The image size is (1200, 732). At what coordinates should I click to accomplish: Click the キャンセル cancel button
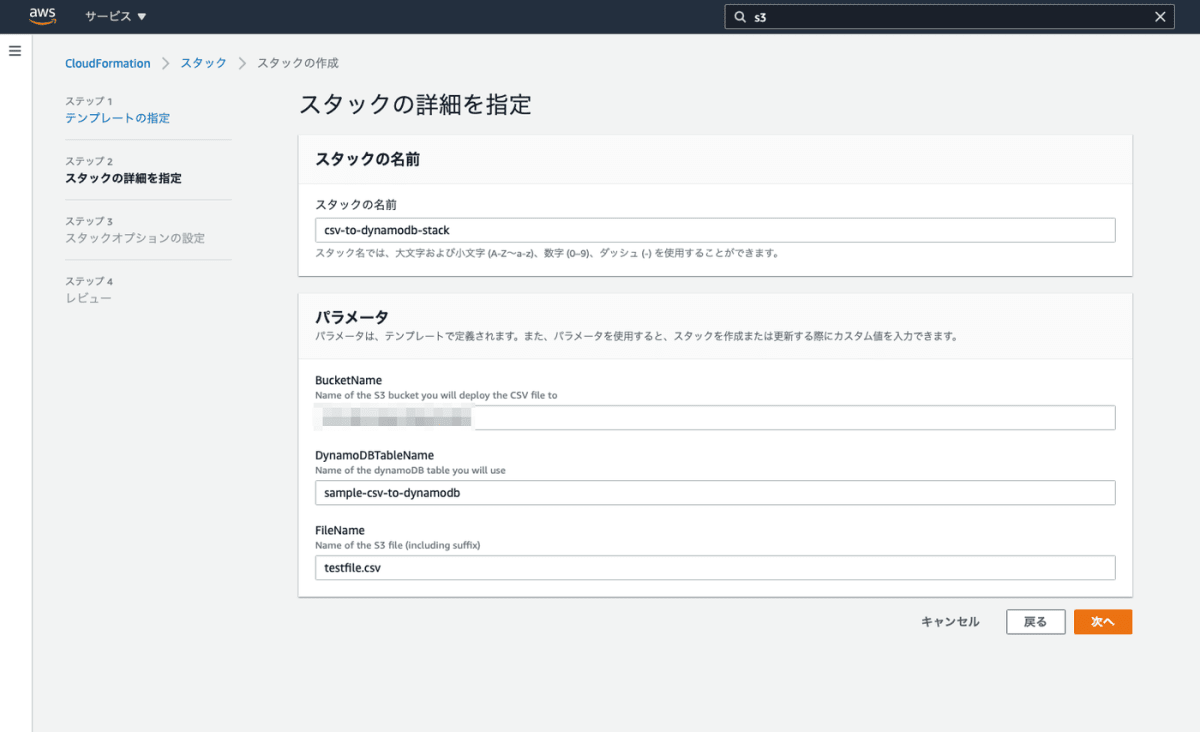pyautogui.click(x=950, y=622)
